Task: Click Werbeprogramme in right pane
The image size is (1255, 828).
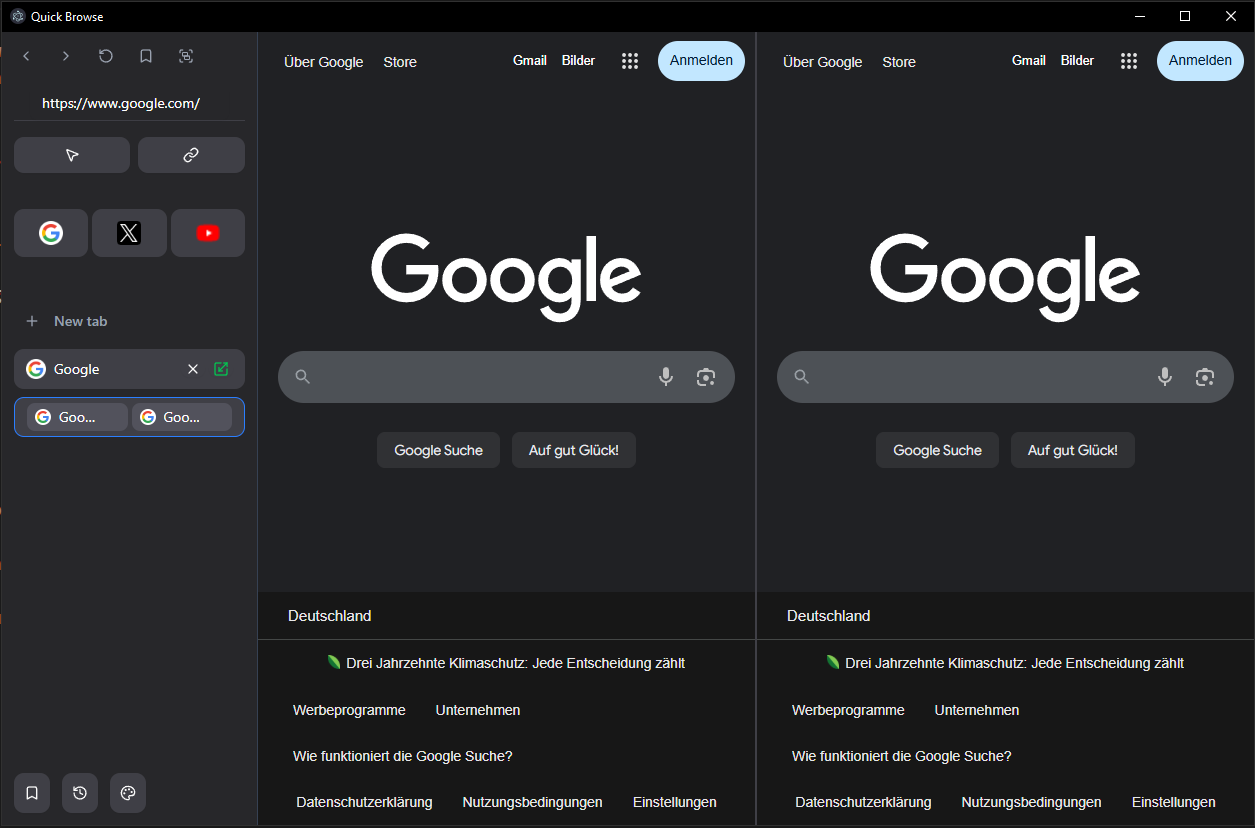Action: (x=848, y=710)
